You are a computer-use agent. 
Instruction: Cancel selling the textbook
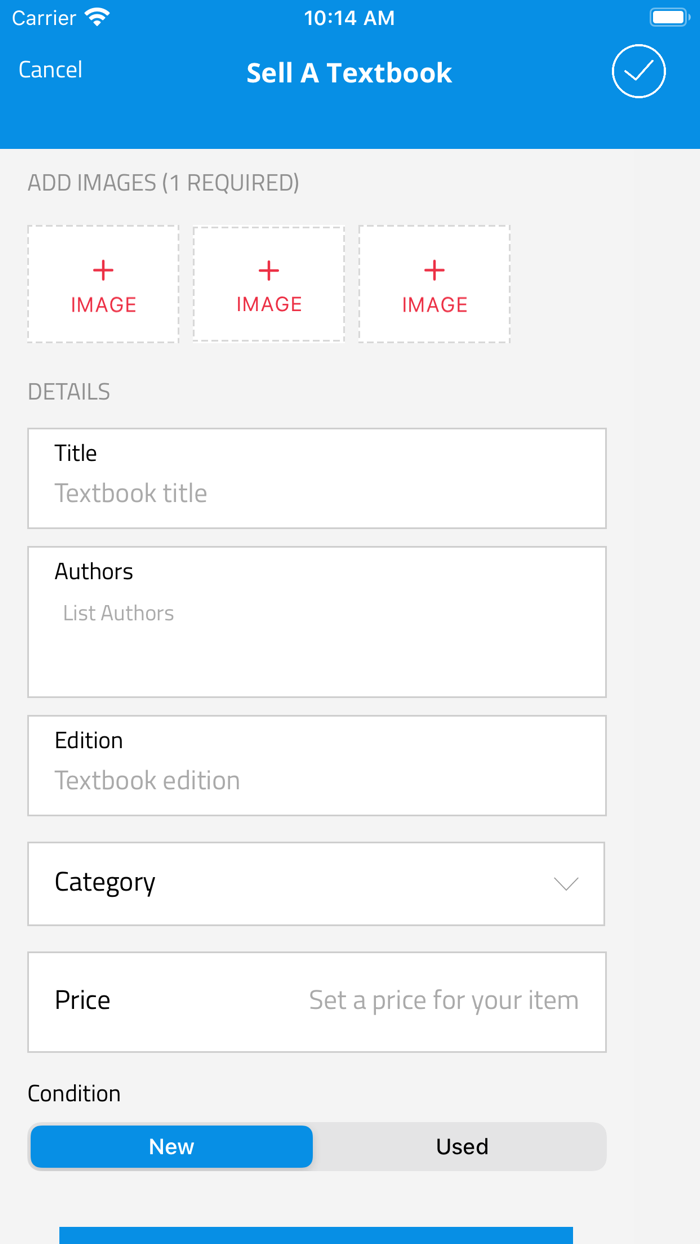coord(50,70)
